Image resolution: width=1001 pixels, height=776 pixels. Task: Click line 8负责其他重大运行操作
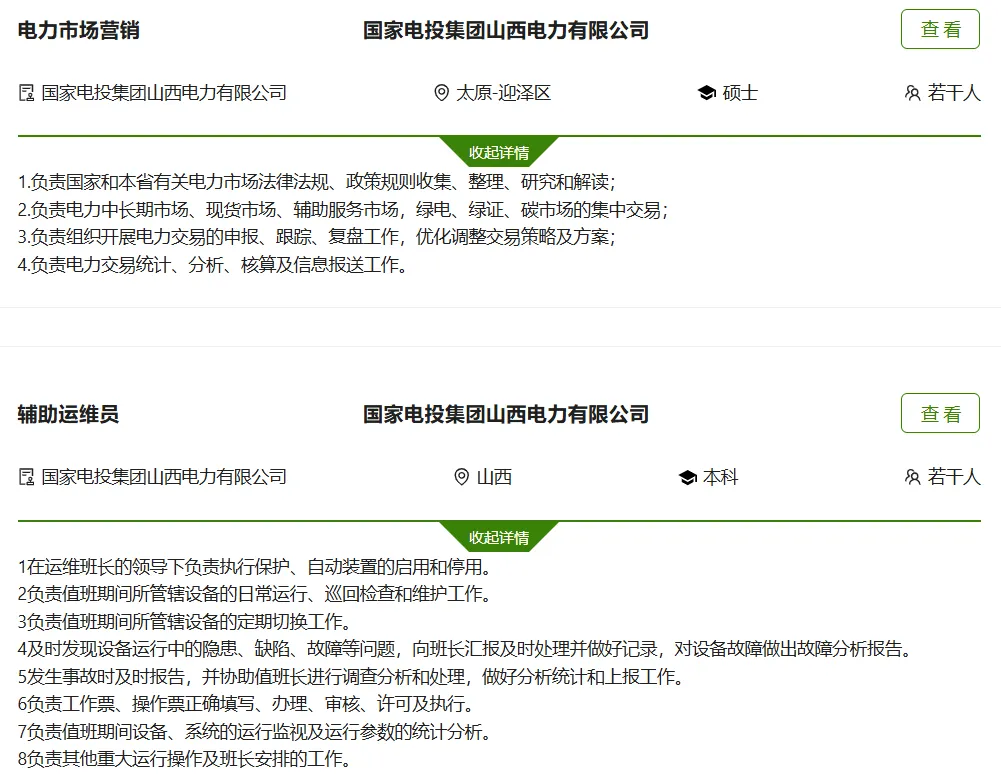click(x=184, y=759)
